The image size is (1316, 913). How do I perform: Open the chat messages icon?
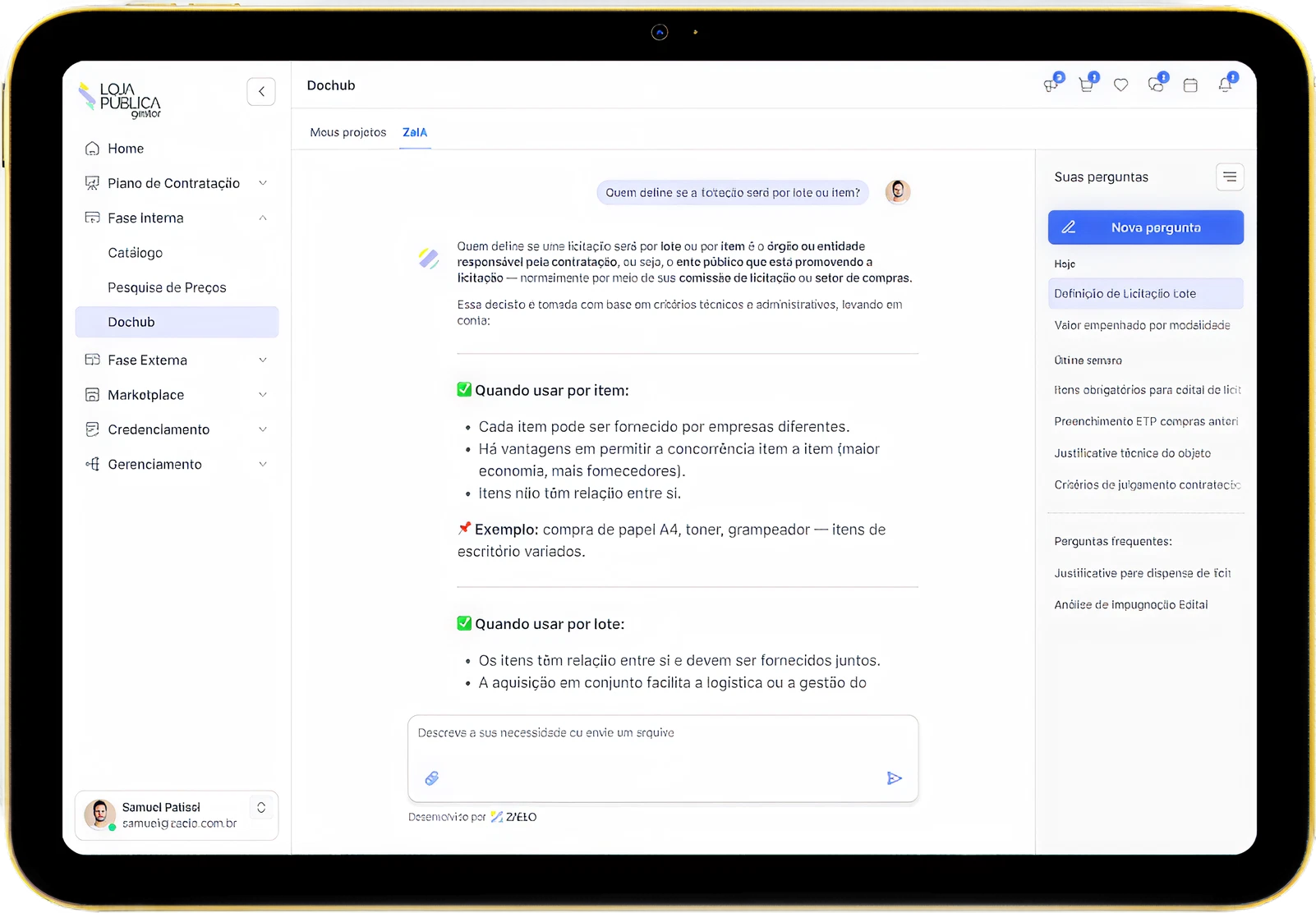point(1156,85)
